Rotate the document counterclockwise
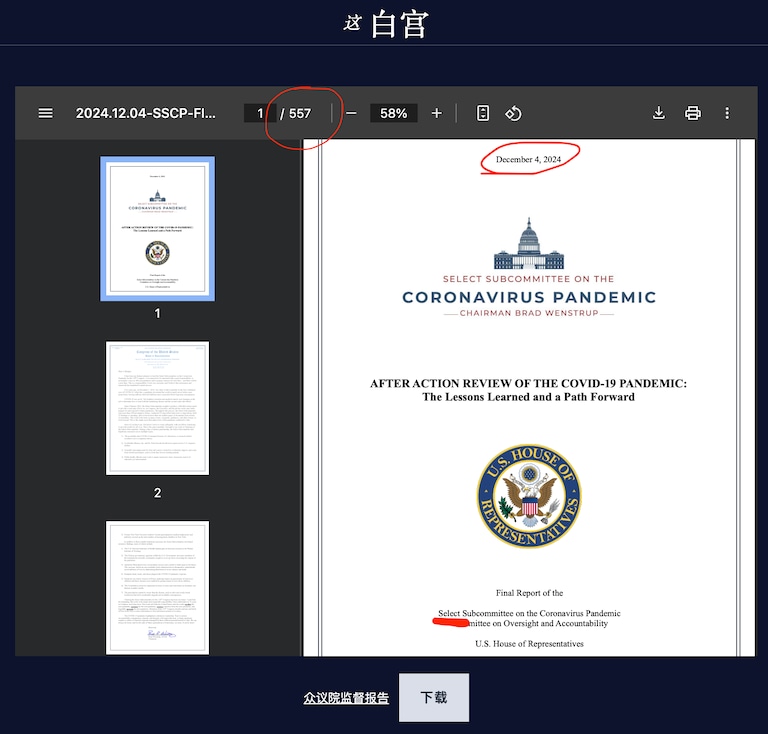768x734 pixels. coord(513,113)
